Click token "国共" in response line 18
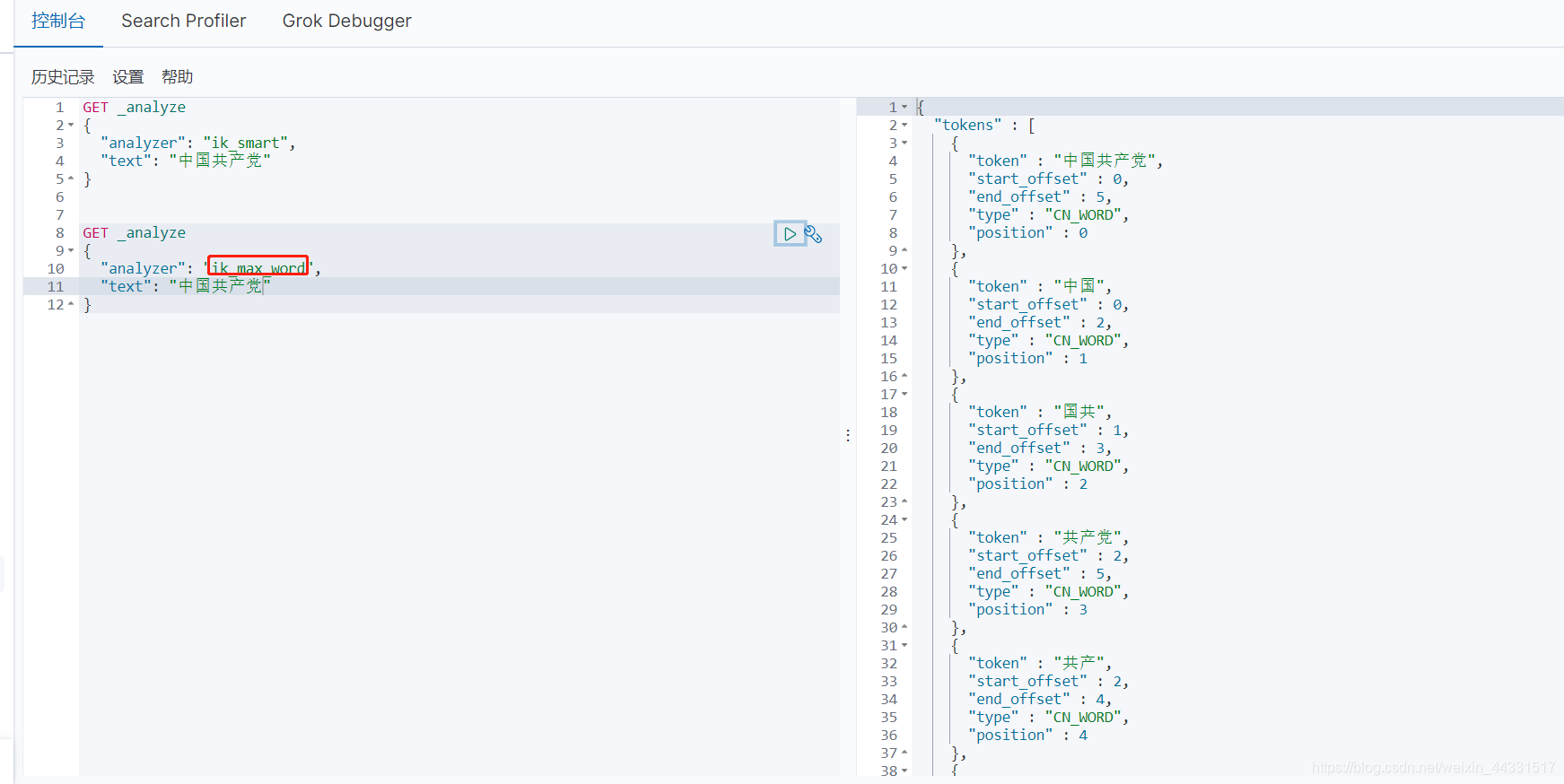Image resolution: width=1564 pixels, height=784 pixels. [x=1079, y=412]
